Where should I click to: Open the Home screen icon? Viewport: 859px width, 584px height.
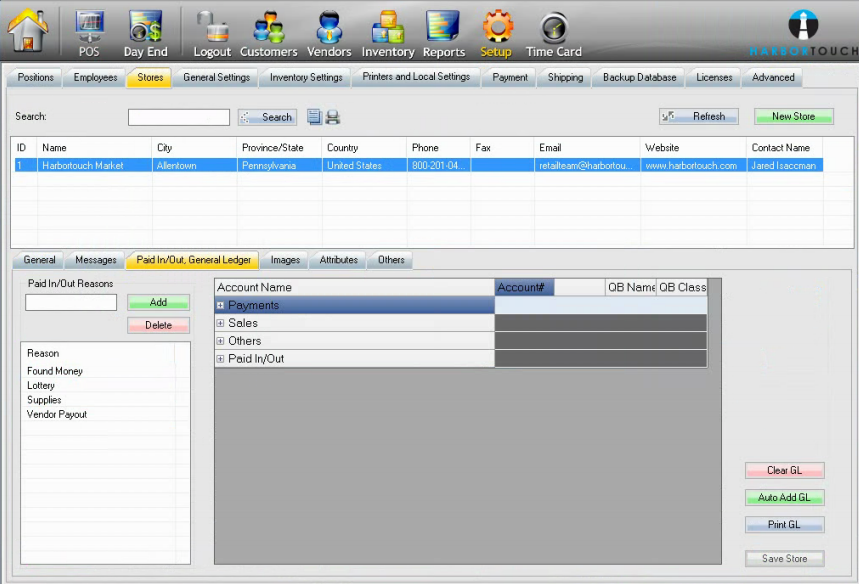tap(28, 30)
